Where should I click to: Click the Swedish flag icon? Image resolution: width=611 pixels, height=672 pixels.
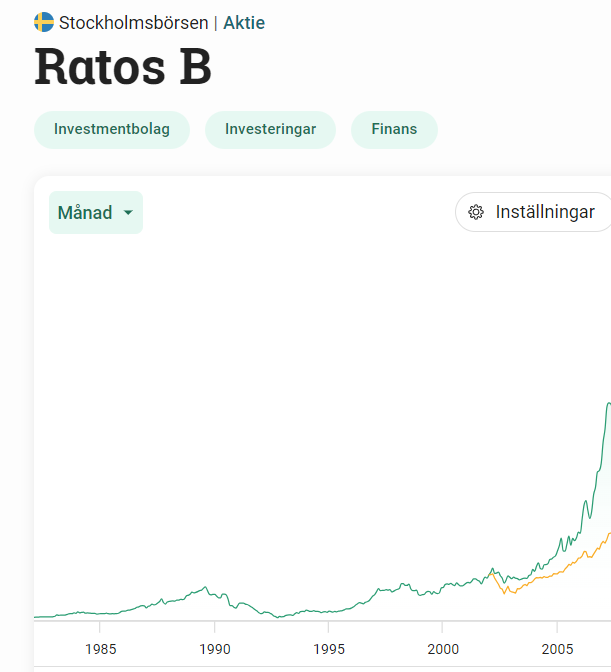click(44, 22)
